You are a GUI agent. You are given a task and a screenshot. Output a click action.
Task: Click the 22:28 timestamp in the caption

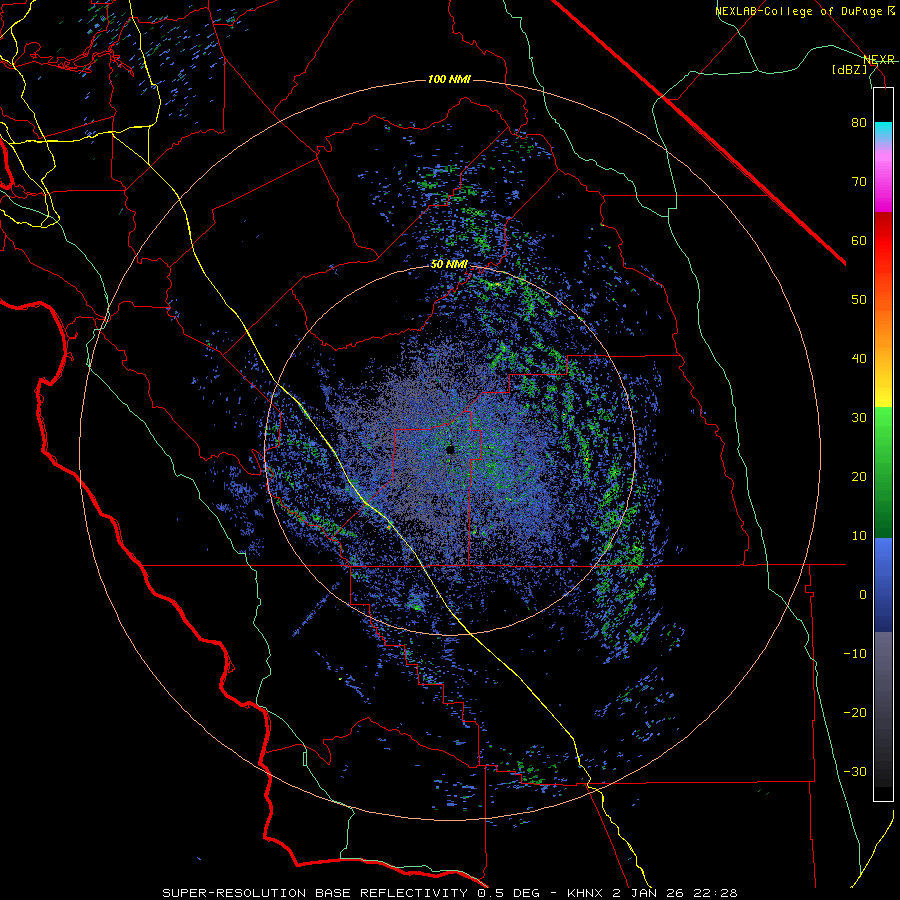(714, 893)
